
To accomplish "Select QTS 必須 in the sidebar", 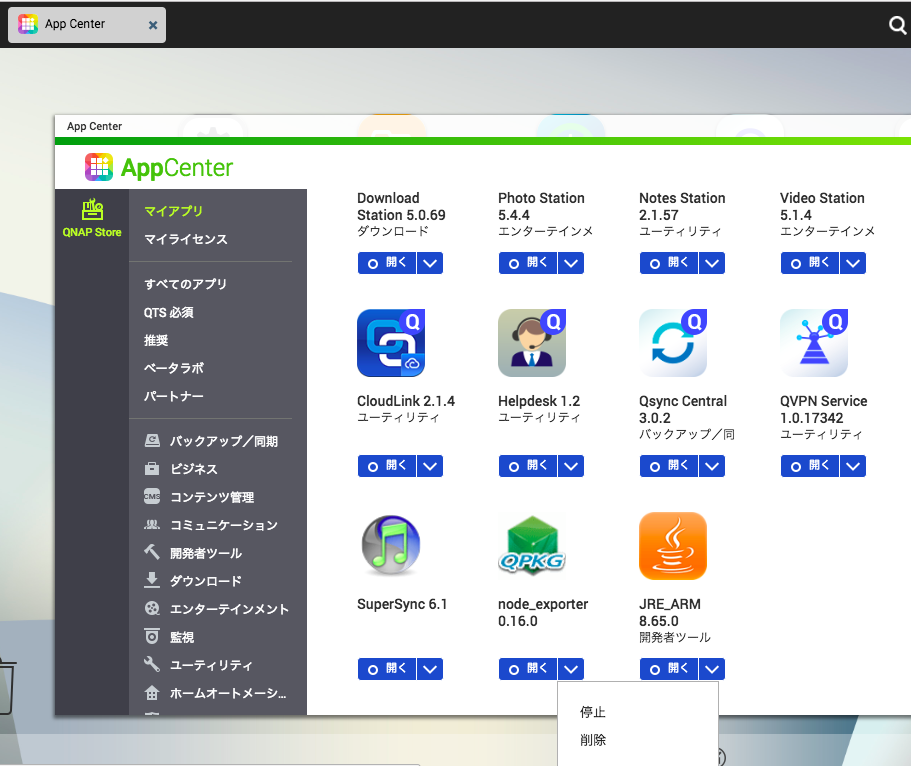I will click(x=168, y=312).
